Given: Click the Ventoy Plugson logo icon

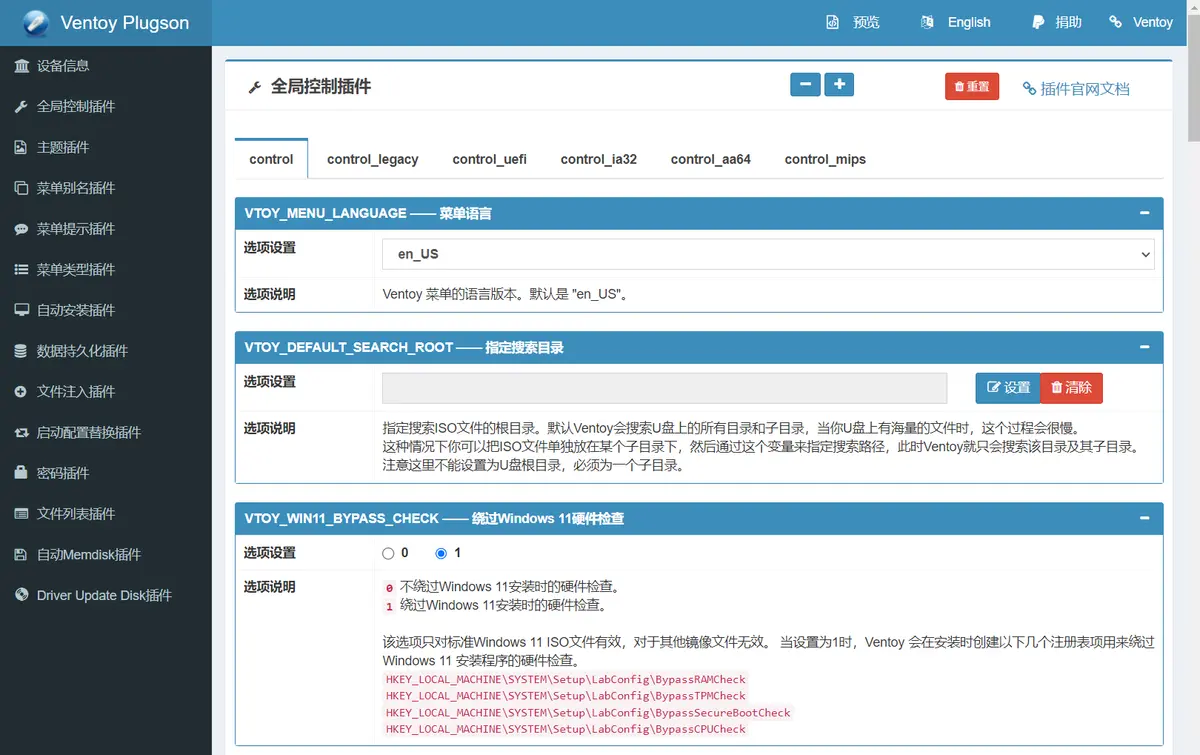Looking at the screenshot, I should [x=36, y=22].
